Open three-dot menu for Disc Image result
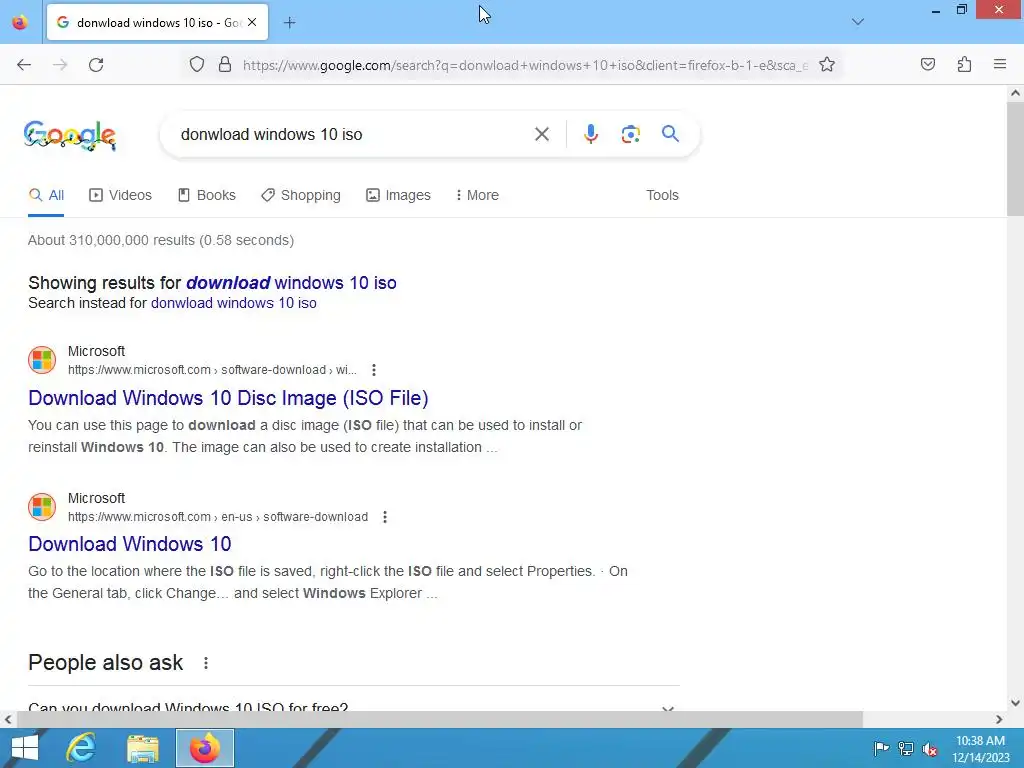Screen dimensions: 1024x768 coord(374,370)
